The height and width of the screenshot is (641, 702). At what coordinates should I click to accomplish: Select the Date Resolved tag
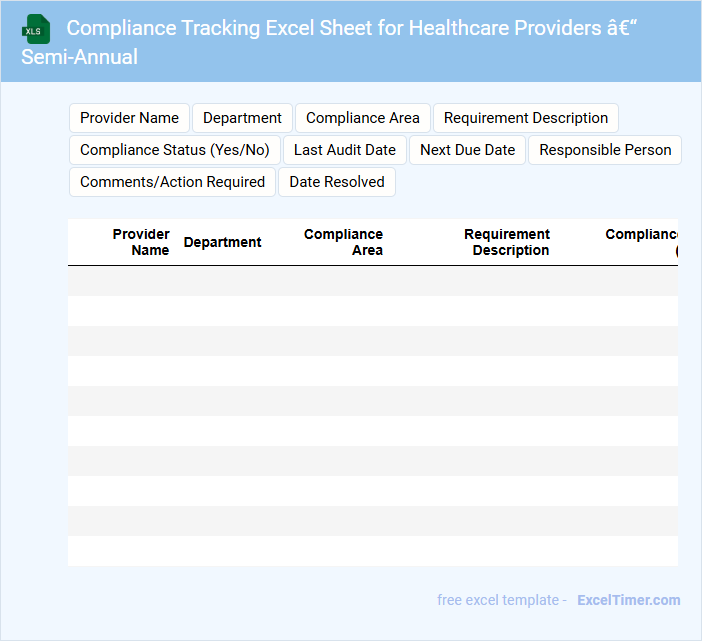[336, 182]
